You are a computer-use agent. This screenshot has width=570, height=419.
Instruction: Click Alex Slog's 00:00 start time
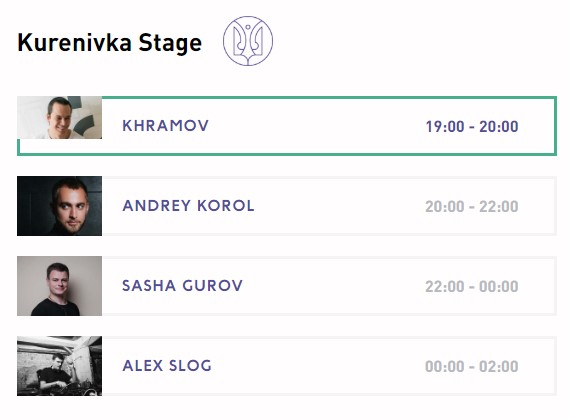(445, 366)
